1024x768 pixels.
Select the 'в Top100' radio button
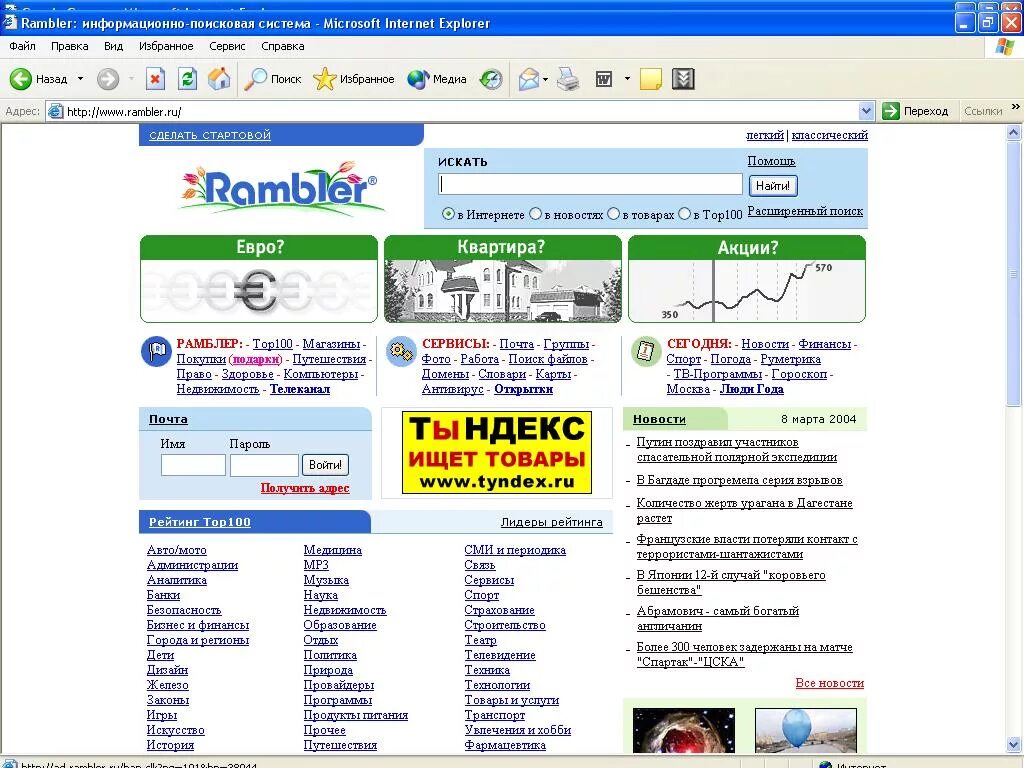click(684, 214)
